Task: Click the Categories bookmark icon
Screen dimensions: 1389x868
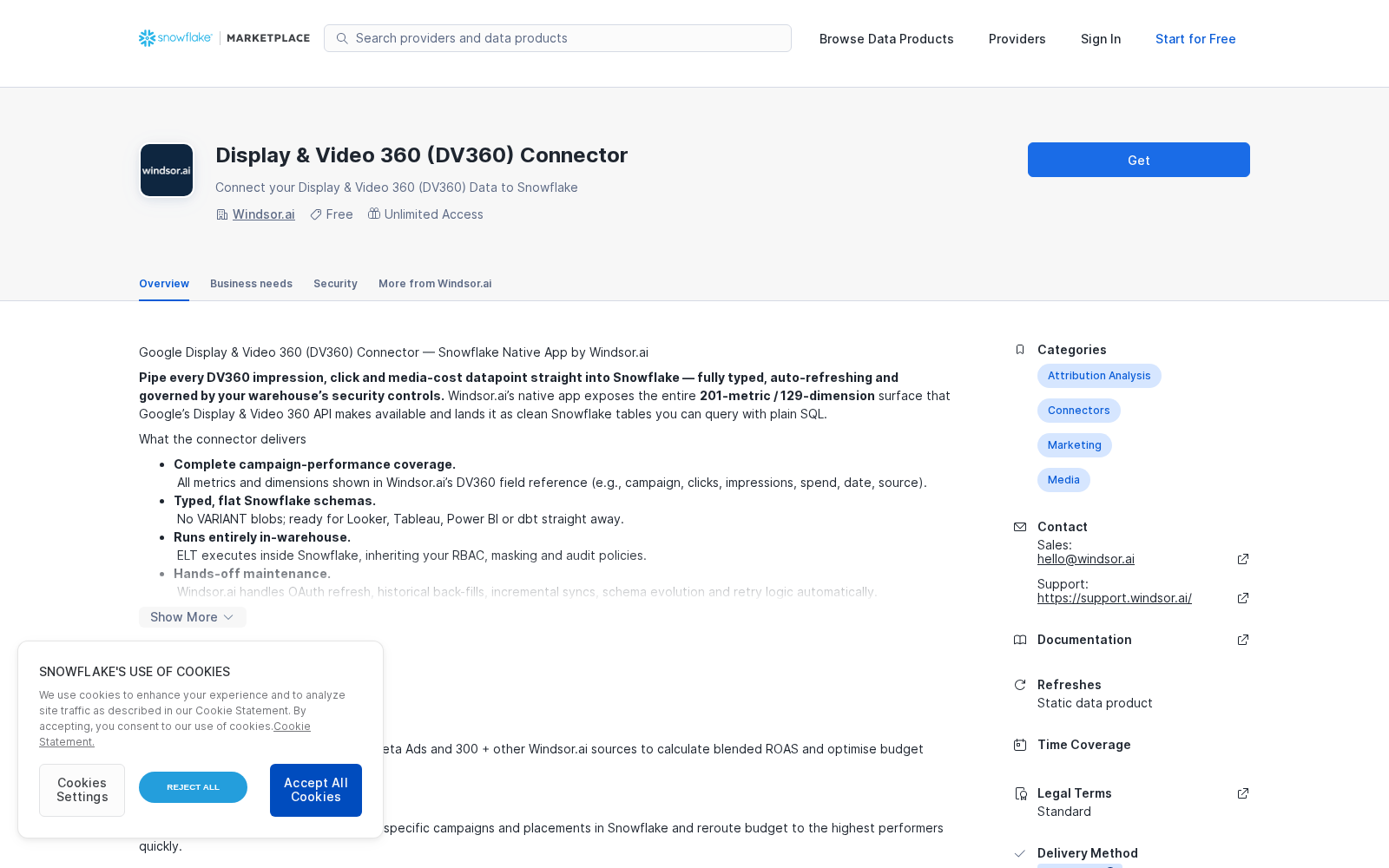Action: pyautogui.click(x=1020, y=350)
